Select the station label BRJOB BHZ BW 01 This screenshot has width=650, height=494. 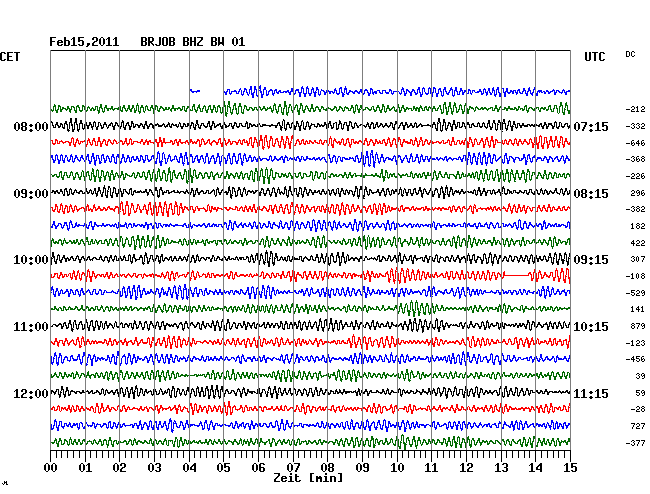point(193,42)
